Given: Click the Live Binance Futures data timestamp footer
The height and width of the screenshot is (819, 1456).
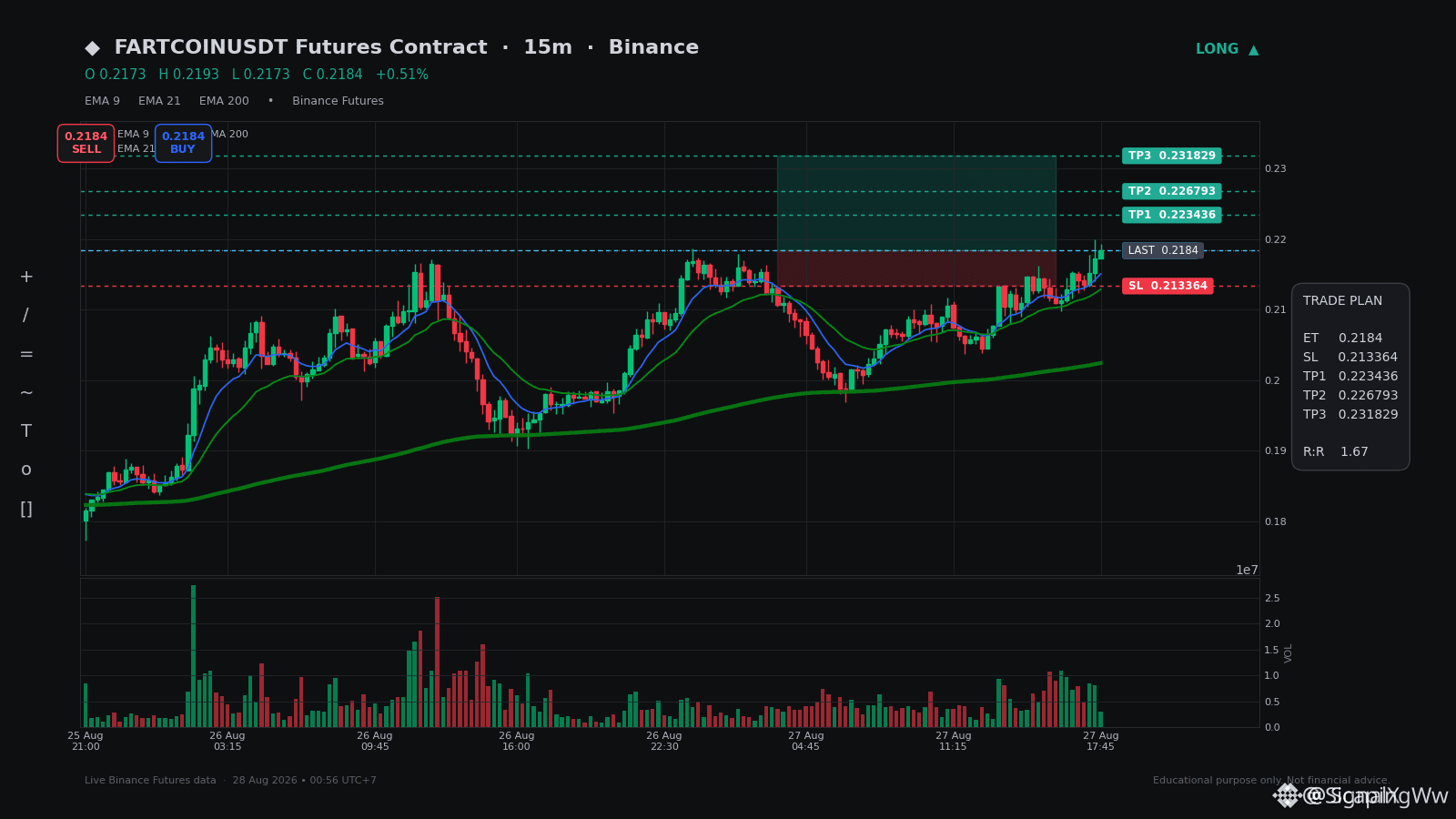Looking at the screenshot, I should click(230, 781).
